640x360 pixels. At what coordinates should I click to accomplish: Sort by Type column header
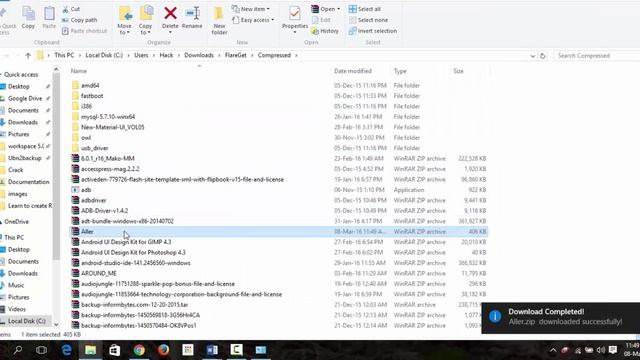(400, 71)
